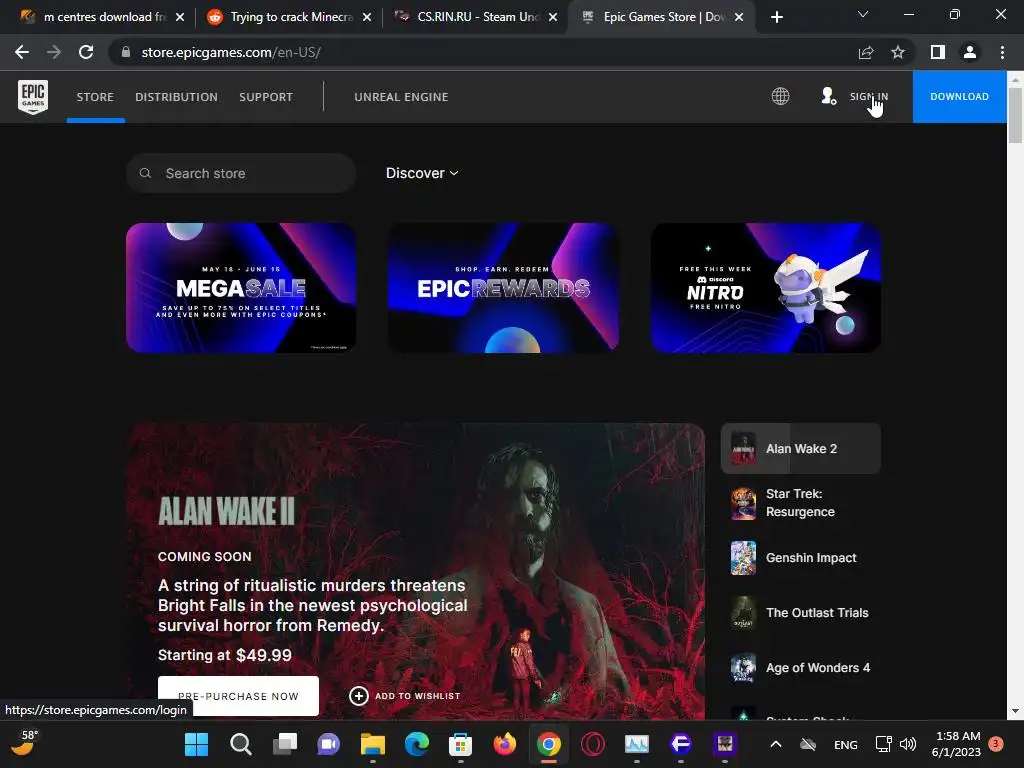This screenshot has width=1024, height=768.
Task: Open the browser side panel icon
Action: (938, 52)
